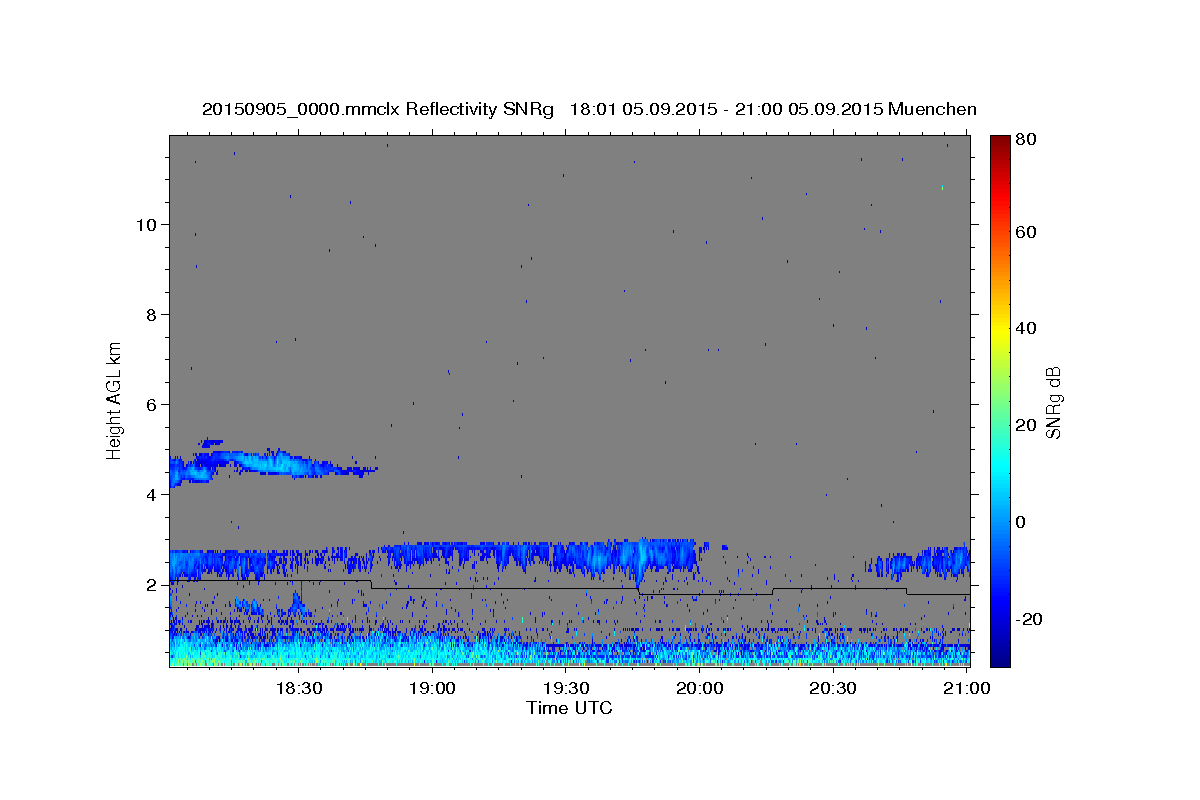Click the colorbar value 0
Viewport: 1200px width, 800px height.
1022,522
